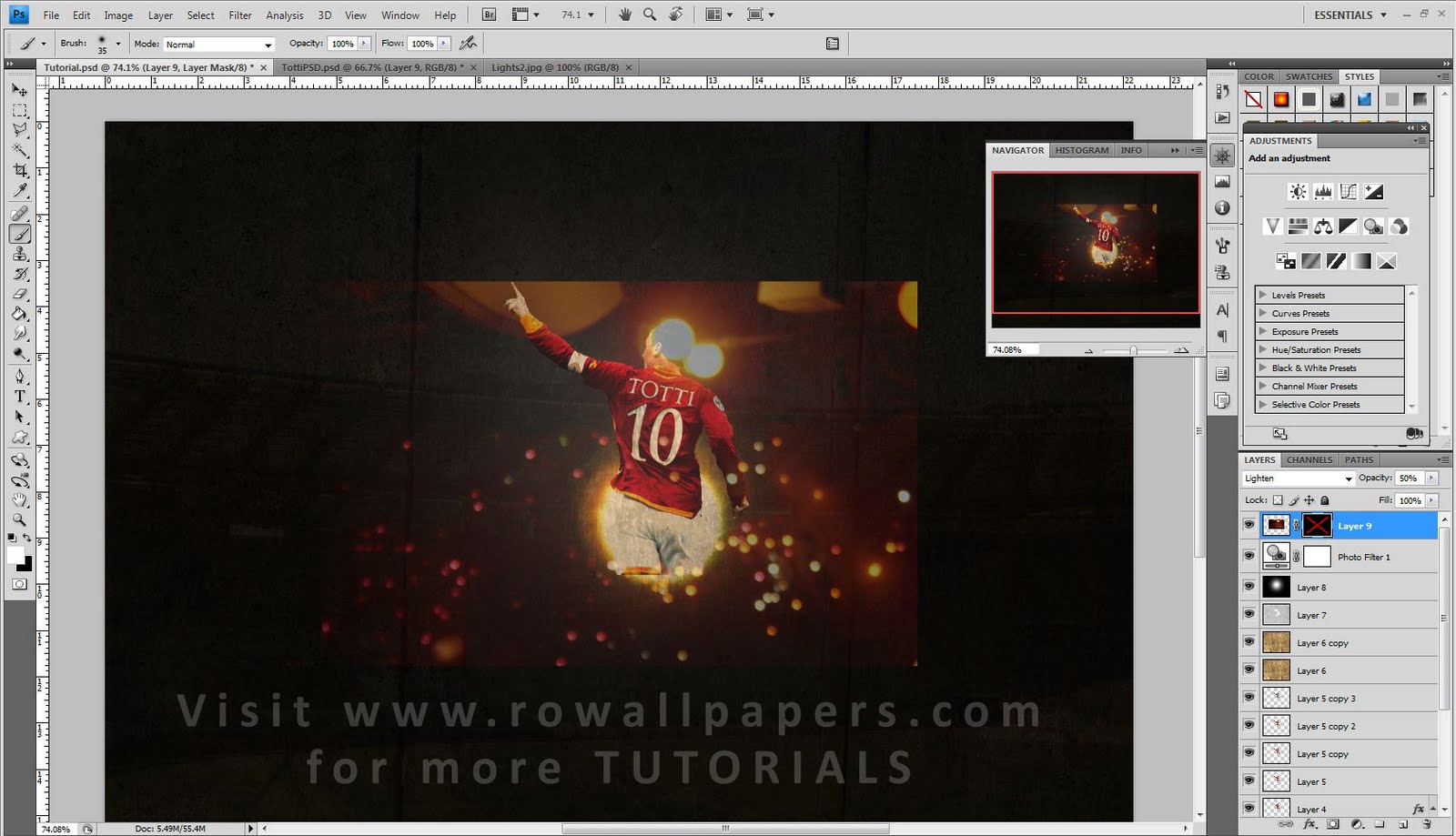
Task: Toggle visibility of Layer 8
Action: [x=1249, y=587]
